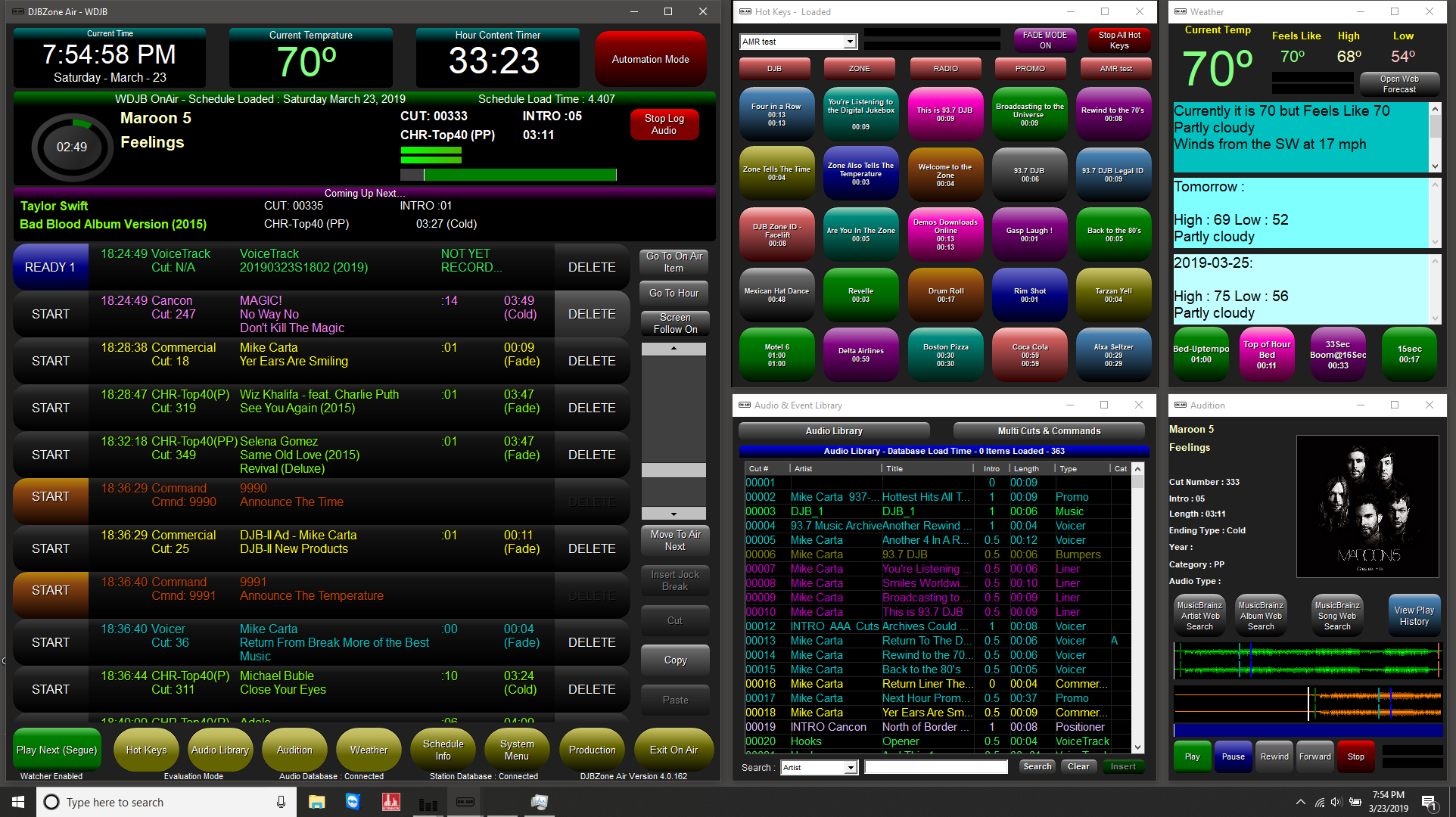Click Stop Log Audio button

[x=664, y=124]
